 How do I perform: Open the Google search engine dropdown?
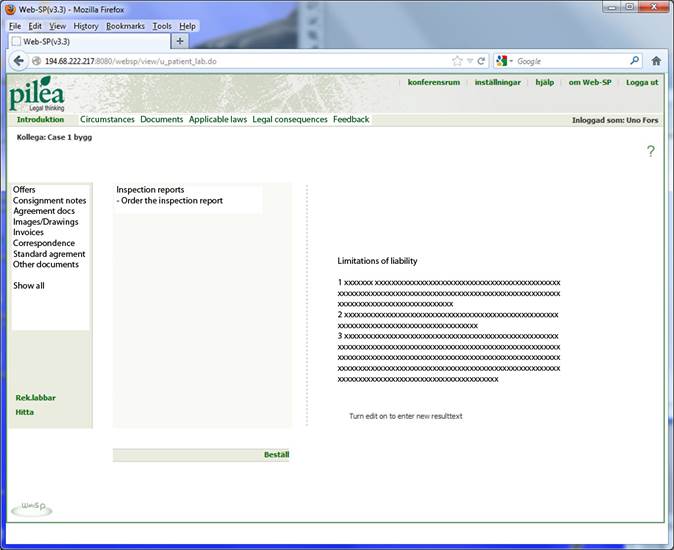click(x=505, y=61)
